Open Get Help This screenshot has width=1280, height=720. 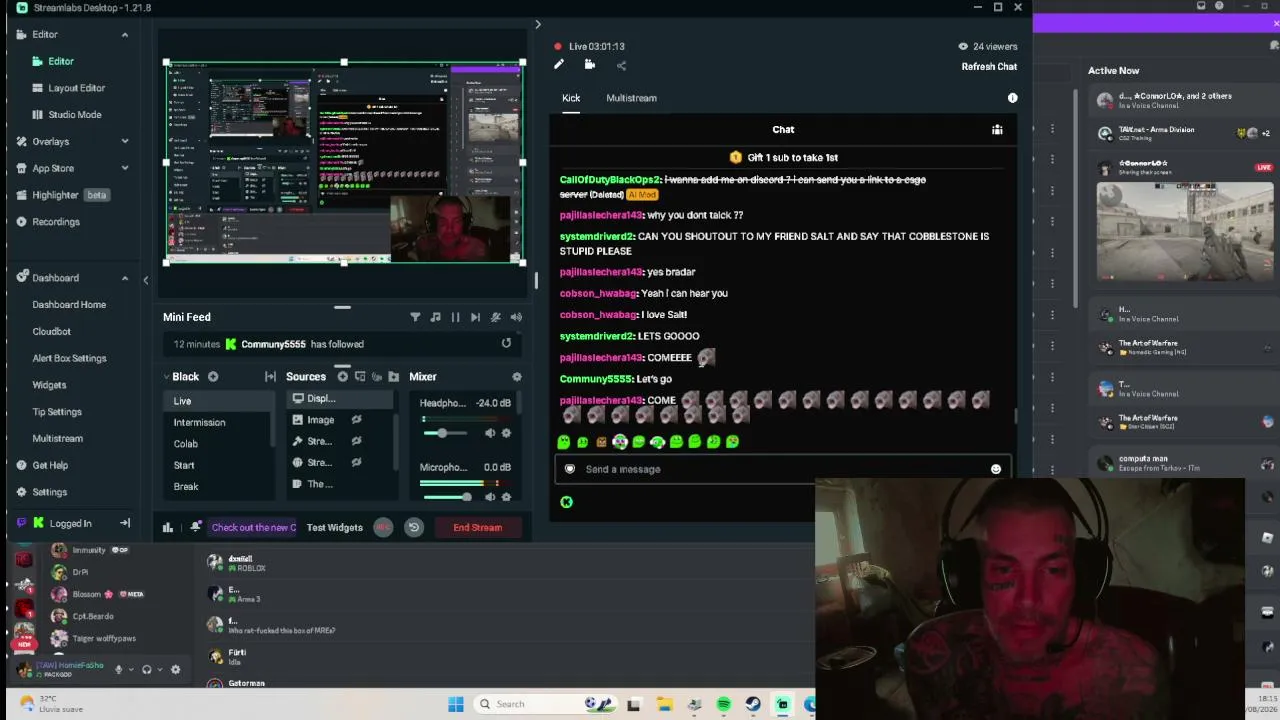pos(50,465)
